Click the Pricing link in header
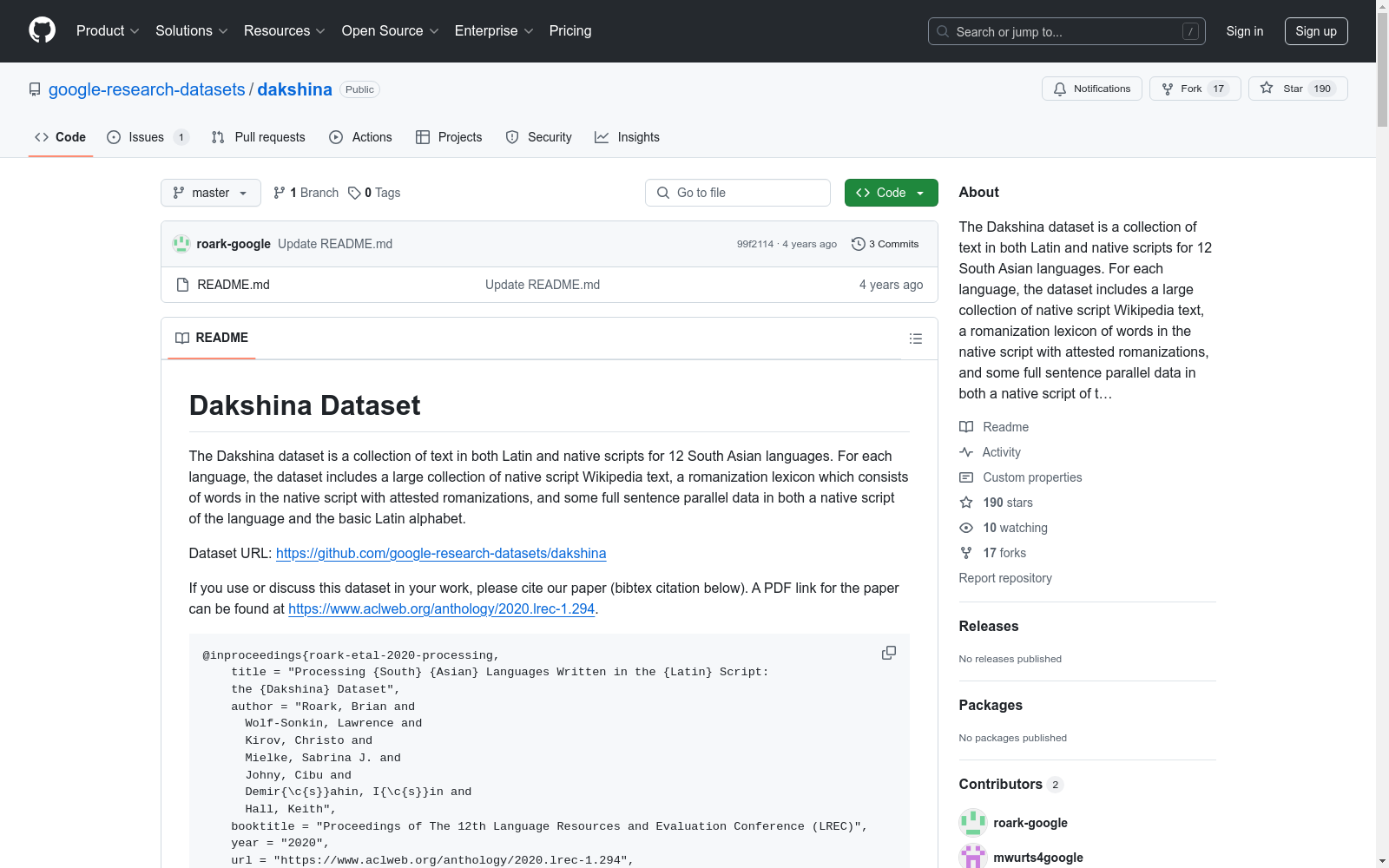 [x=570, y=31]
